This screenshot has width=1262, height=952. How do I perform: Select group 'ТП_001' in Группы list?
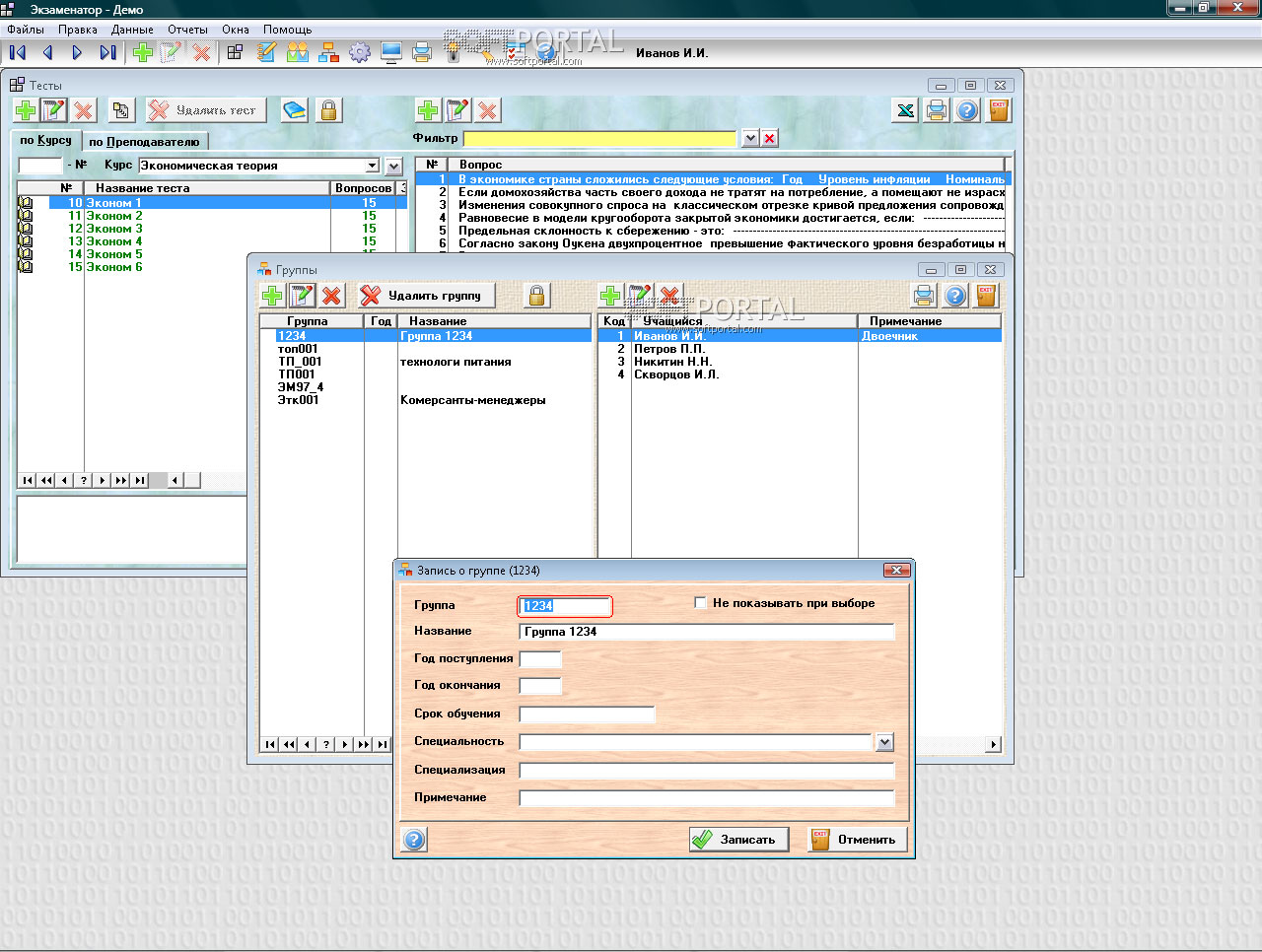click(425, 362)
